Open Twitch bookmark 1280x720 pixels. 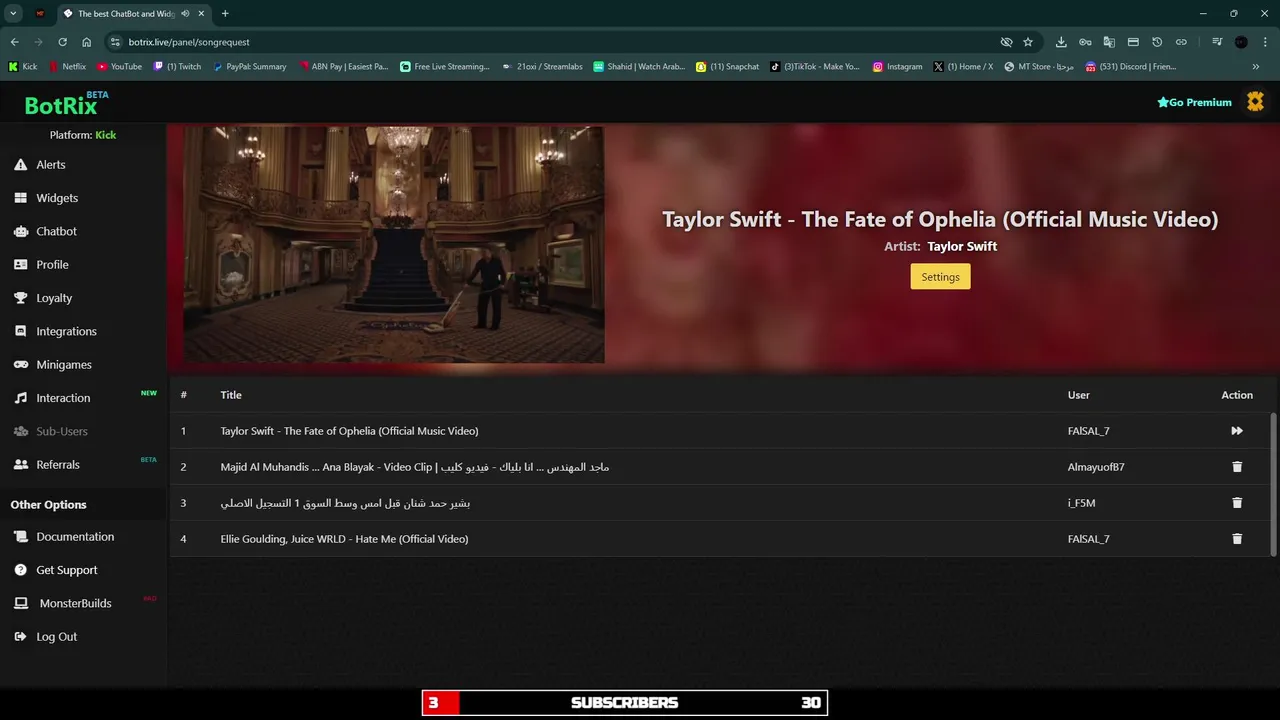tap(177, 67)
